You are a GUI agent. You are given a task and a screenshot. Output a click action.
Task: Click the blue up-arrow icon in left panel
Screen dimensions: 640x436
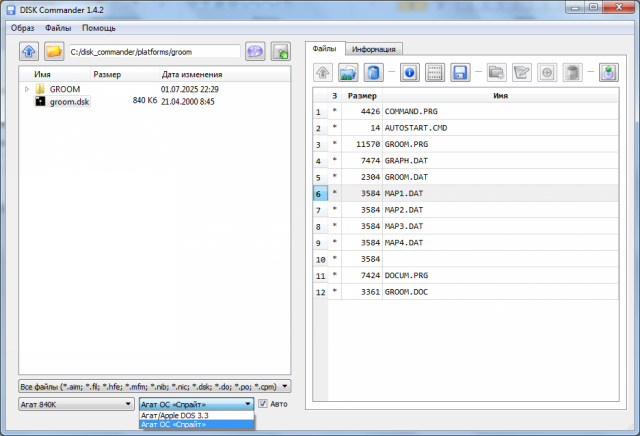point(29,51)
